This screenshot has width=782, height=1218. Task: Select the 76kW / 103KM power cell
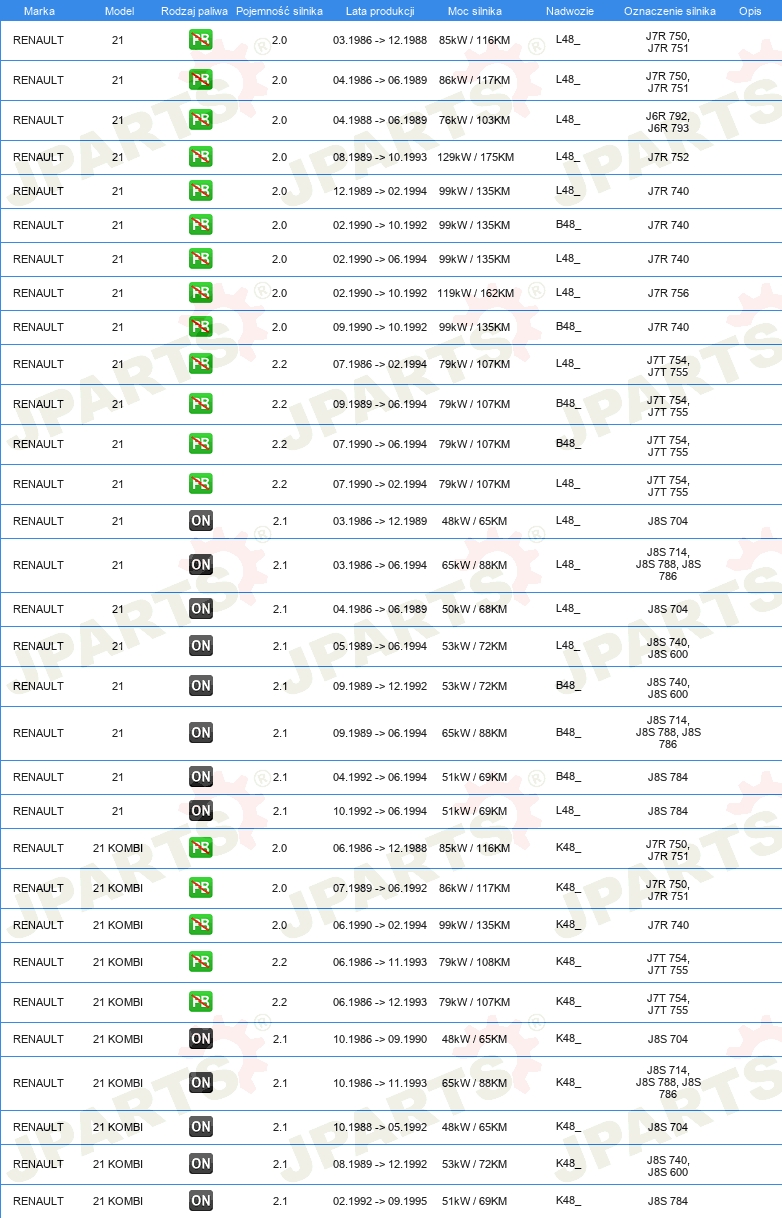click(x=474, y=120)
